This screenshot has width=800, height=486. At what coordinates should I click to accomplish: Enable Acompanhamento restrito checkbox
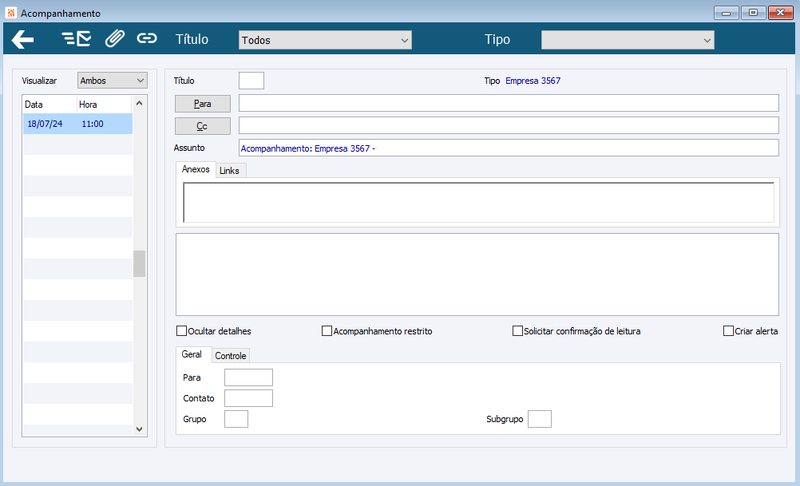click(327, 331)
